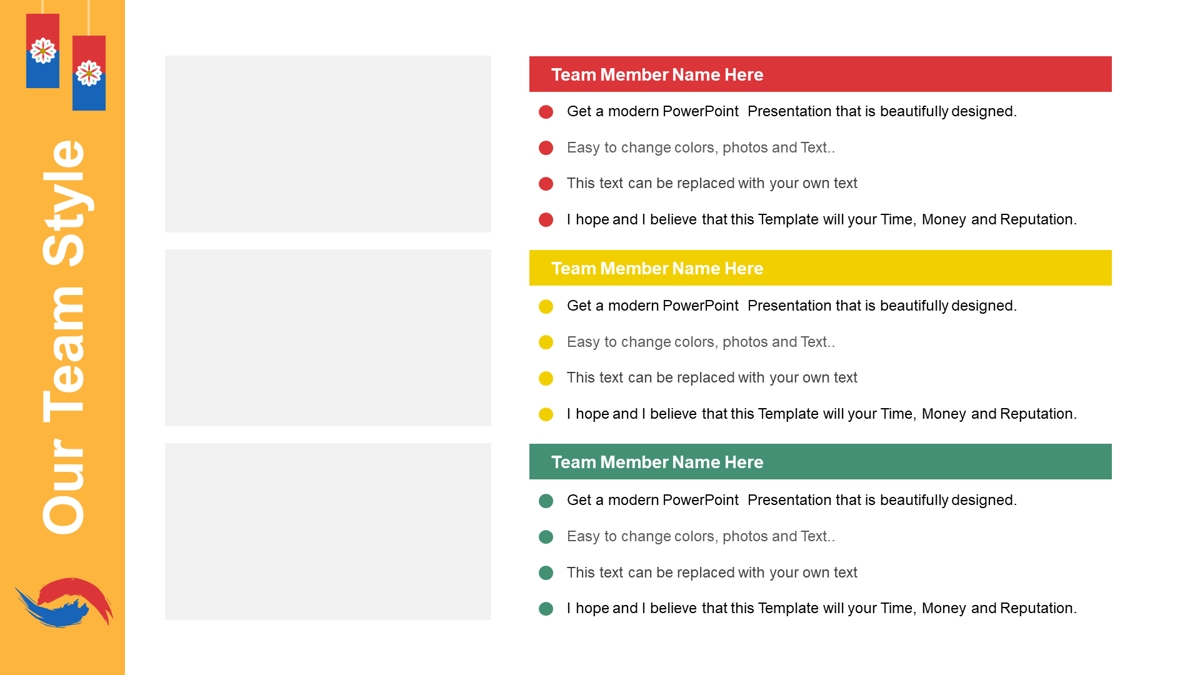Click 'I hope and I believe' line under green banner
Viewport: 1200px width, 675px height.
822,608
